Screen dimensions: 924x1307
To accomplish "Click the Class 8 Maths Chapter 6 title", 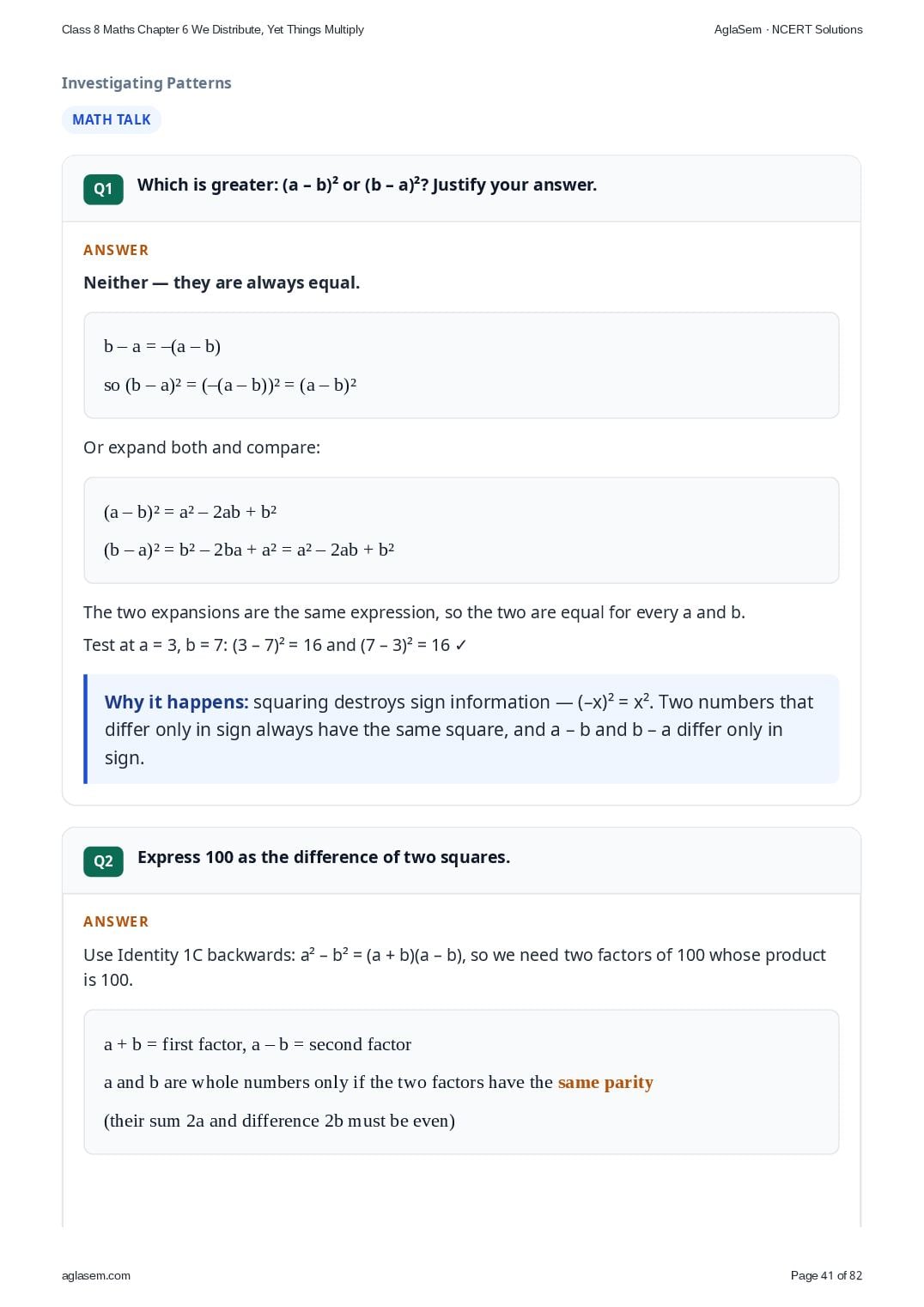I will click(213, 29).
